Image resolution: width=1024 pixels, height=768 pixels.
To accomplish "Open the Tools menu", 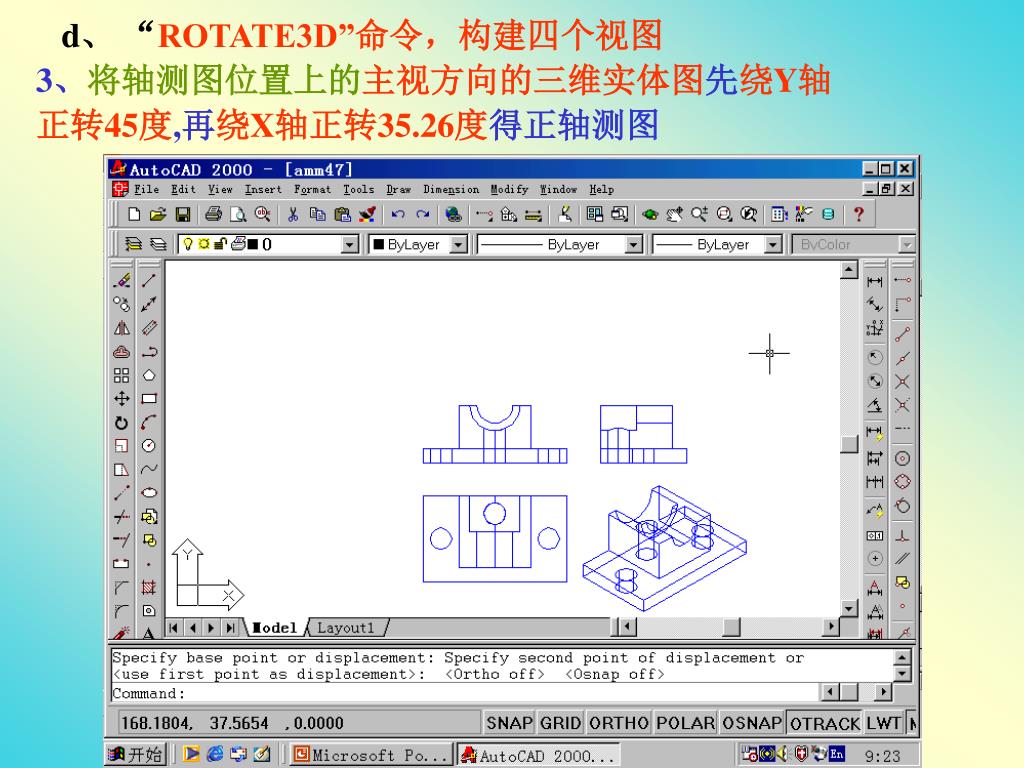I will (359, 189).
